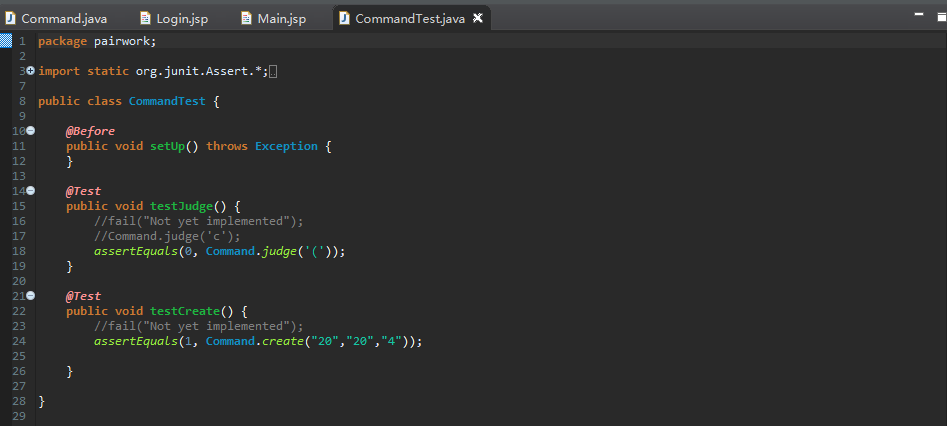Activate the CommandTest.java tab
This screenshot has height=426, width=947.
click(409, 19)
